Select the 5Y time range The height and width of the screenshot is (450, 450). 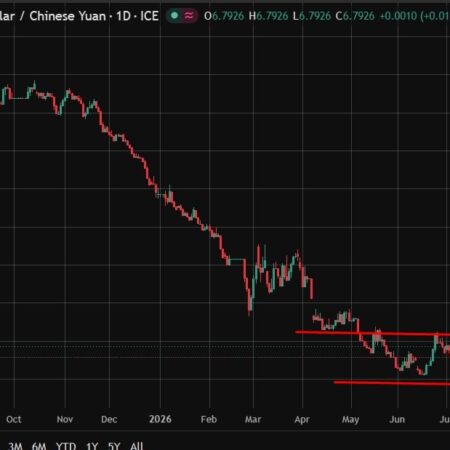114,446
